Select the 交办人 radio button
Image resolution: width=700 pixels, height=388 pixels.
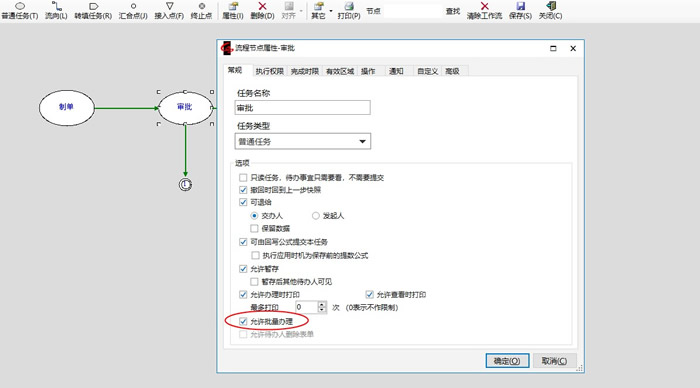[254, 216]
